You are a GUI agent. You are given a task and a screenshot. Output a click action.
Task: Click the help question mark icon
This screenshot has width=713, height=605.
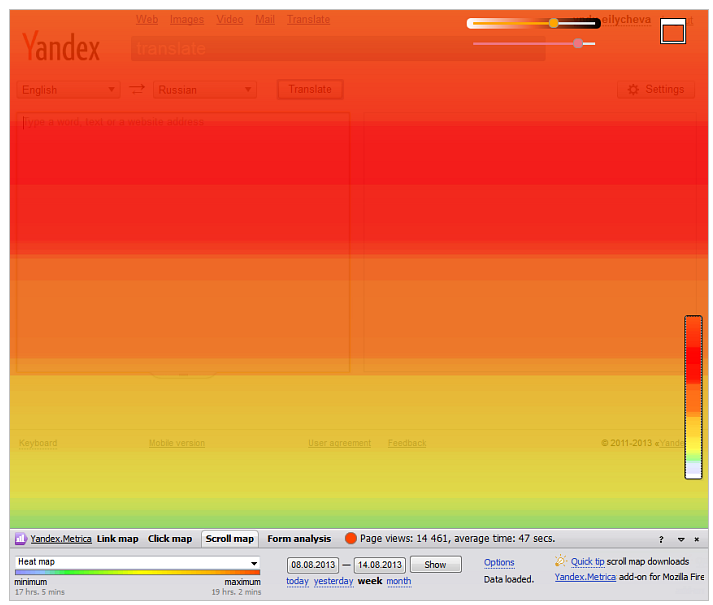click(660, 539)
